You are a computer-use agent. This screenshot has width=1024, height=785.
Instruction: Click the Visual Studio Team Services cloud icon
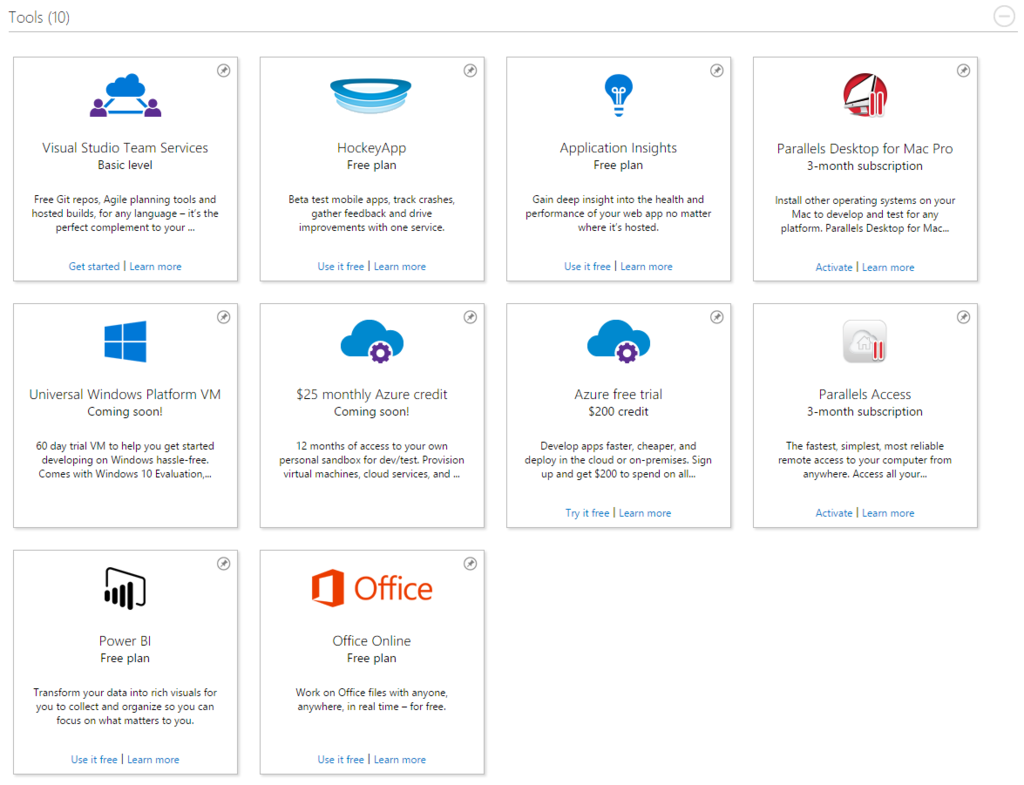coord(125,95)
